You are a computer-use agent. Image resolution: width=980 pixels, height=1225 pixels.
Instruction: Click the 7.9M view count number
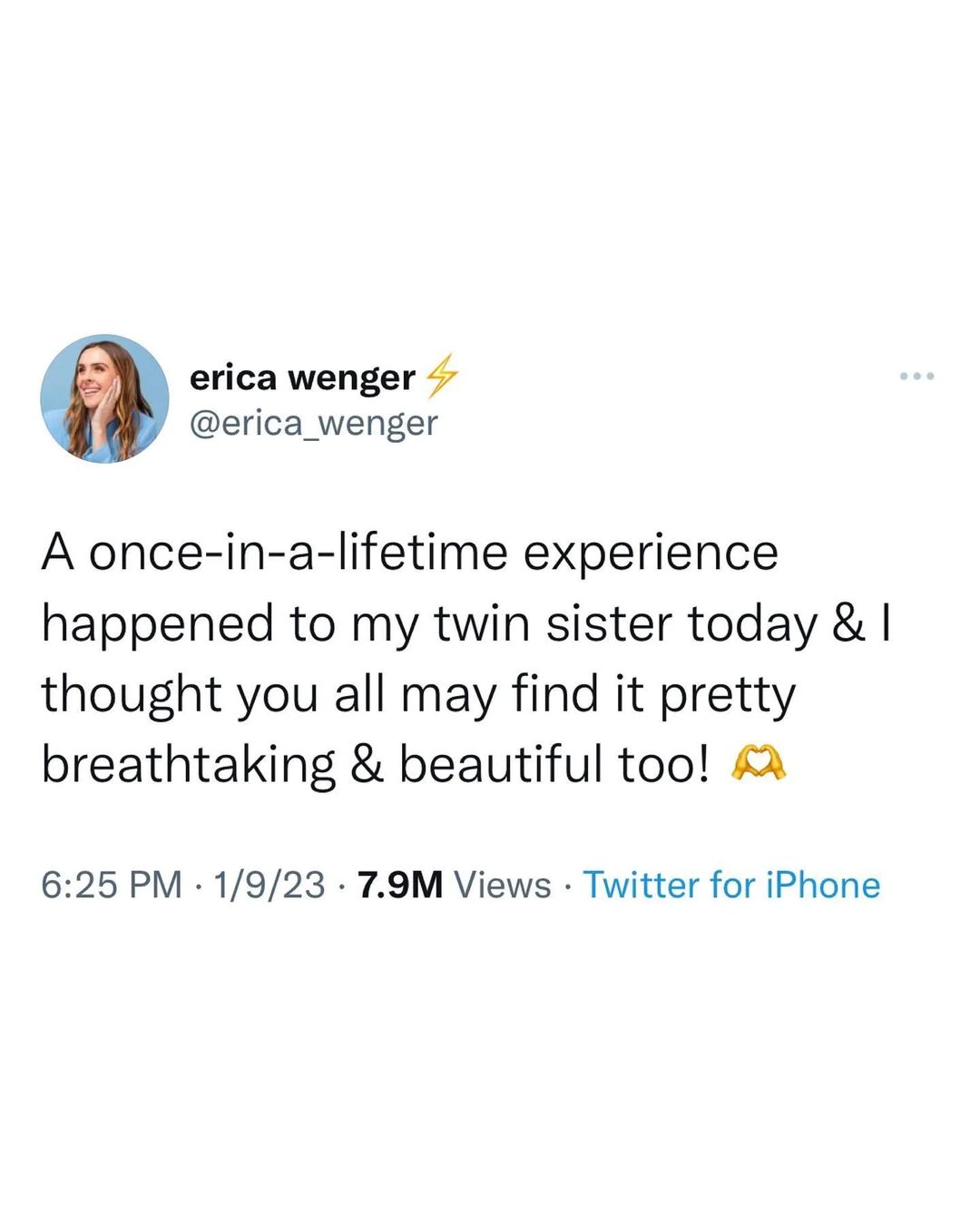point(400,885)
